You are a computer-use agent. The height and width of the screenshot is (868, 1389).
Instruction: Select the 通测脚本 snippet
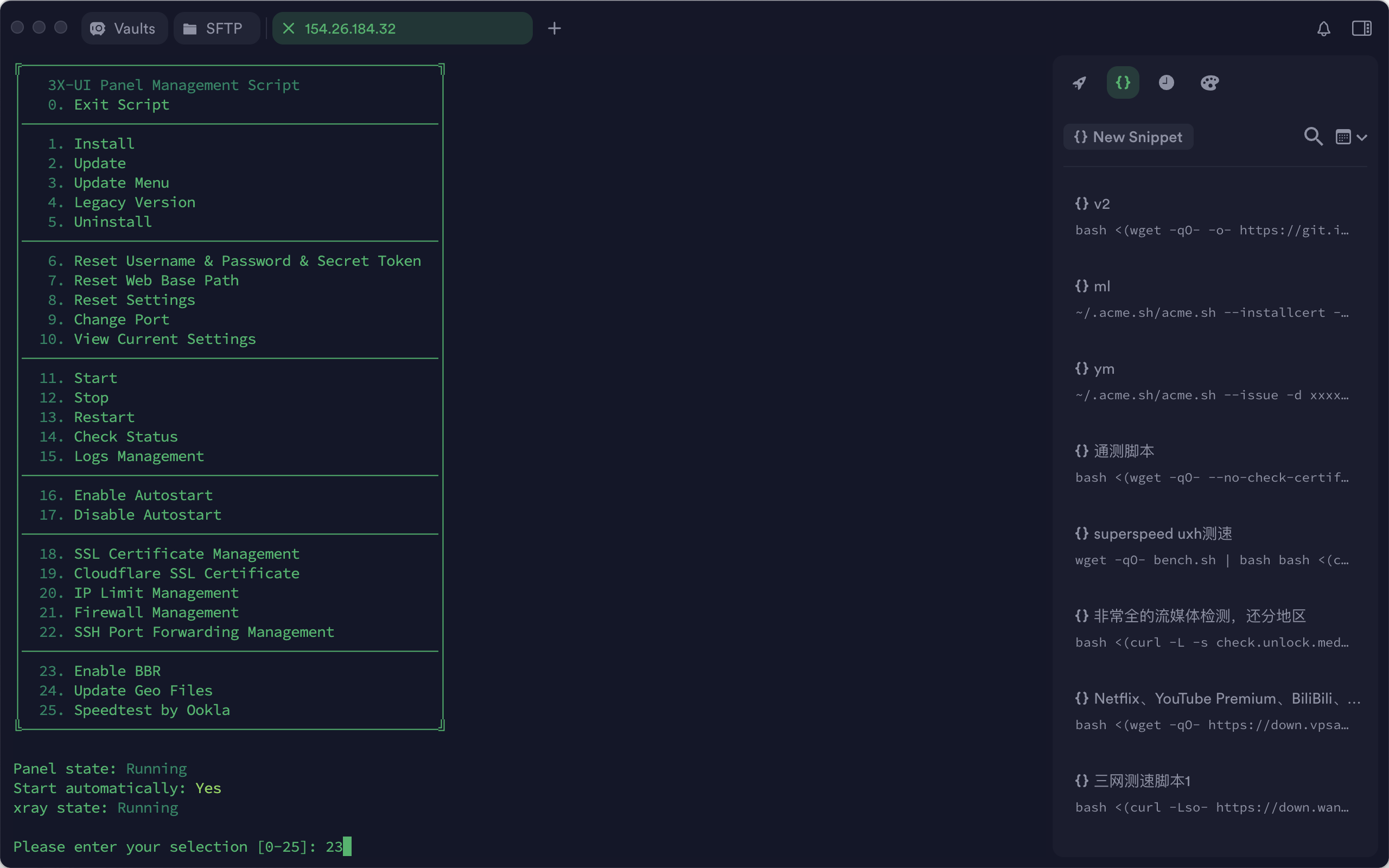tap(1211, 464)
